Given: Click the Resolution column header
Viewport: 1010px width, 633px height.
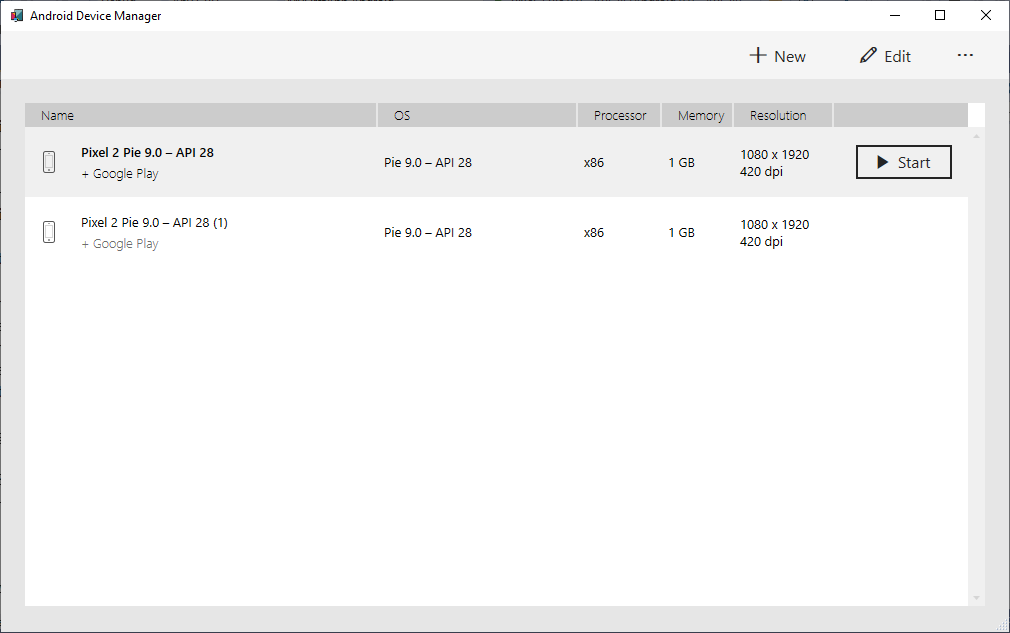Looking at the screenshot, I should (x=783, y=115).
